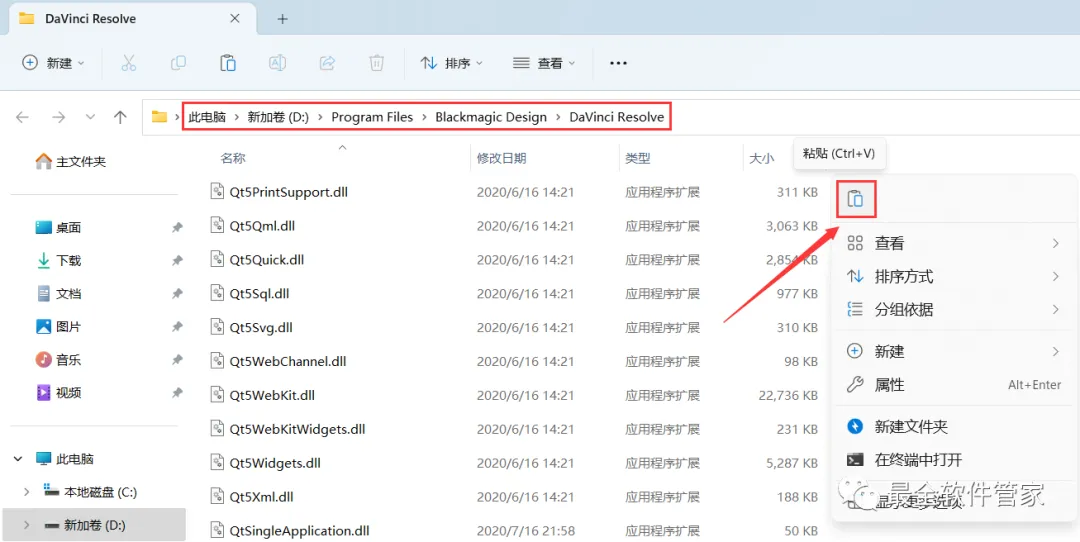Sort by the 名称 column header
Viewport: 1080px width, 542px height.
click(x=233, y=158)
